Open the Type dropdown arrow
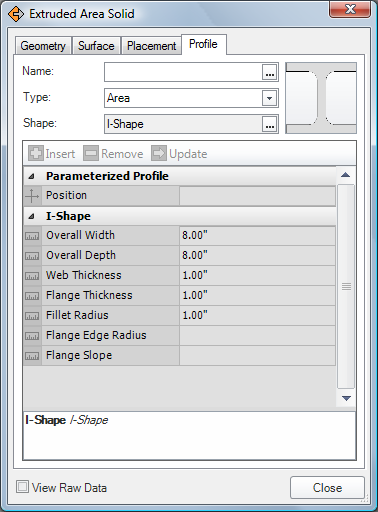This screenshot has width=378, height=512. 269,98
